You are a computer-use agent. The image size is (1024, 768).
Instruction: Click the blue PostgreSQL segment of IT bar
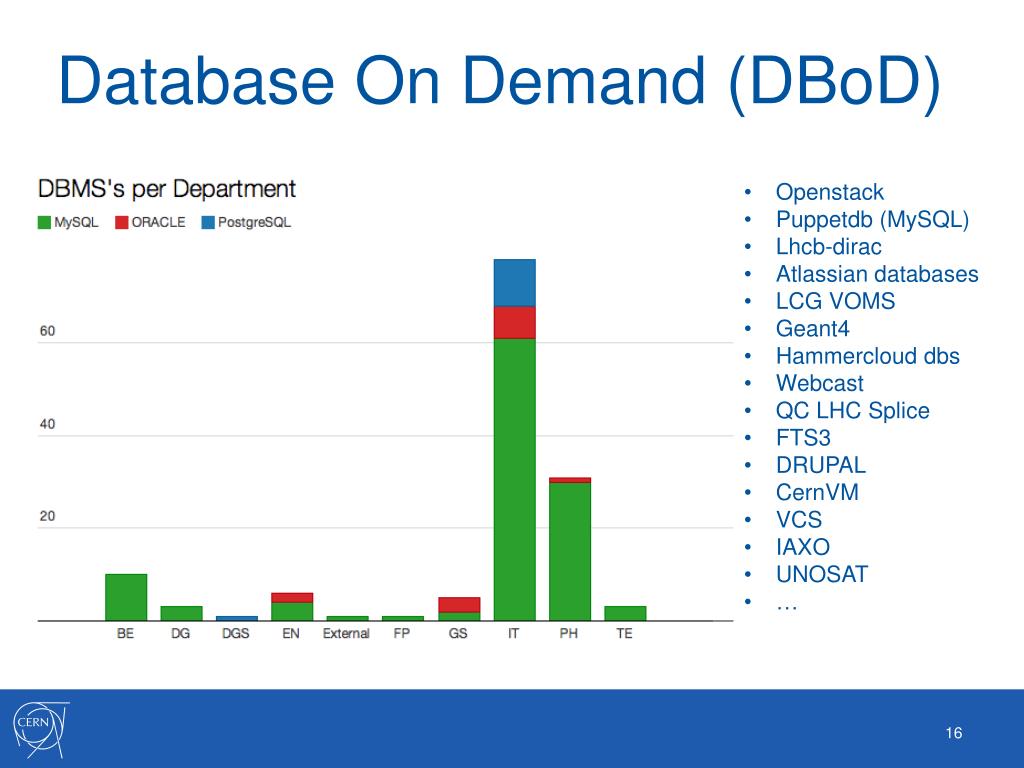515,283
